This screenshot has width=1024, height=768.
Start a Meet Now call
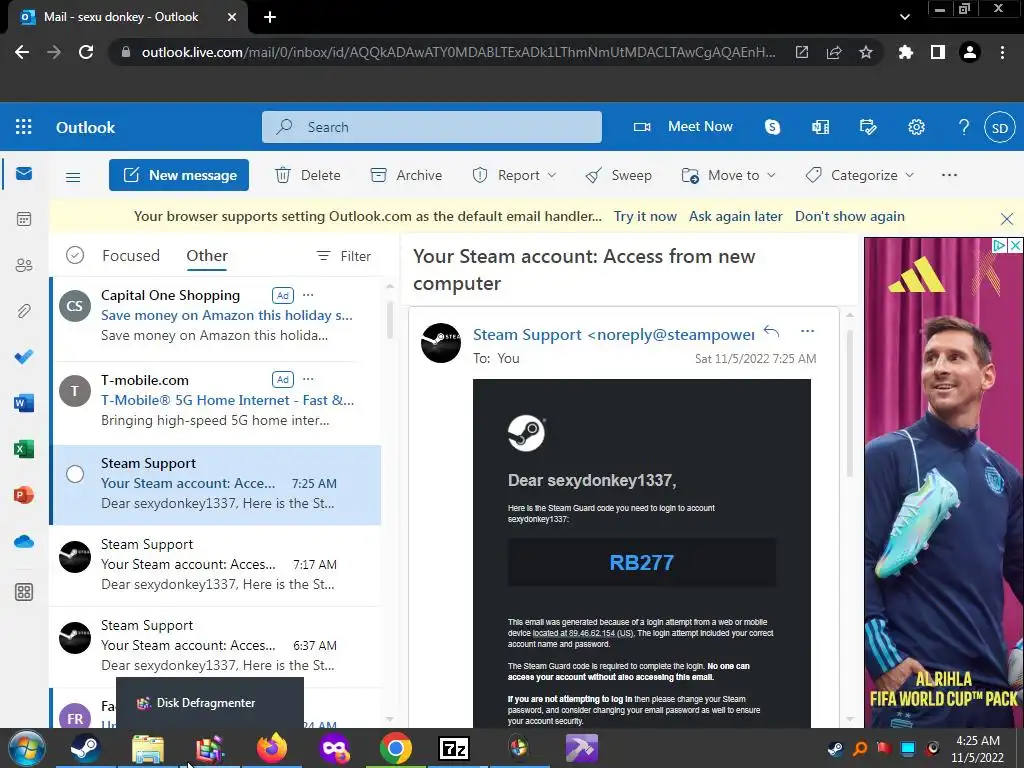pyautogui.click(x=683, y=127)
